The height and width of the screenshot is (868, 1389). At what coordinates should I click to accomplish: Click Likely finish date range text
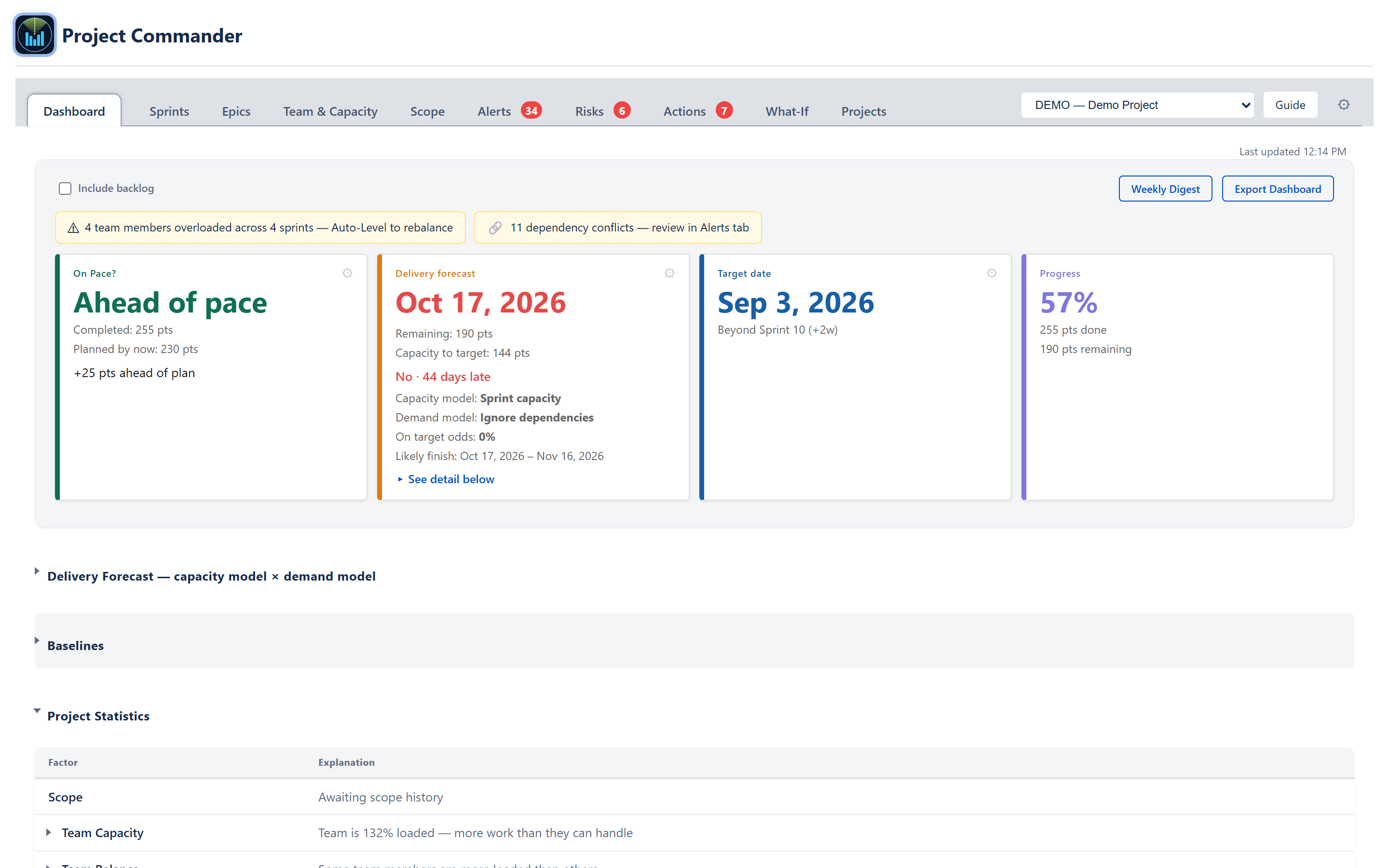coord(499,456)
